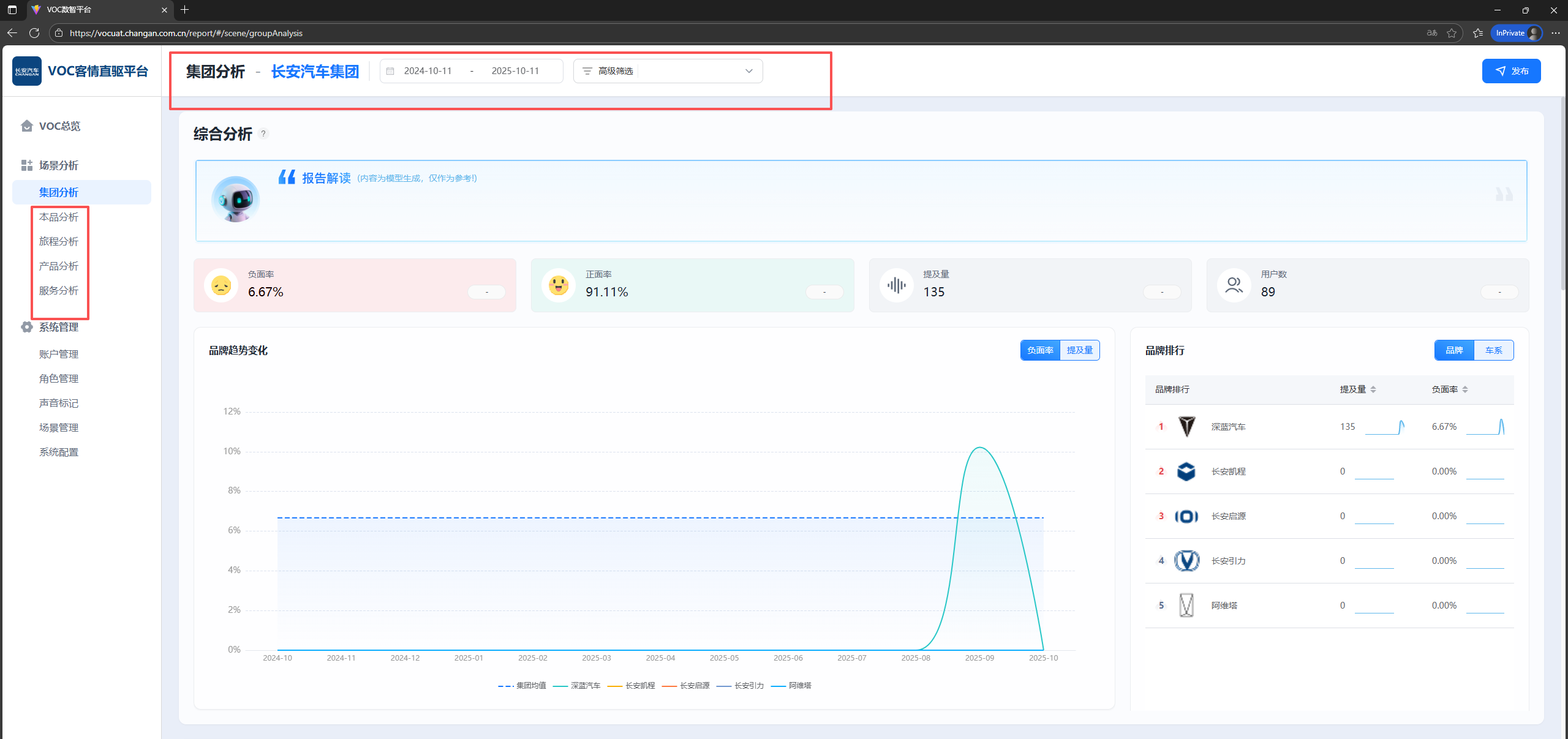The width and height of the screenshot is (1568, 739).
Task: Click the VOC总览 home icon
Action: [x=26, y=126]
